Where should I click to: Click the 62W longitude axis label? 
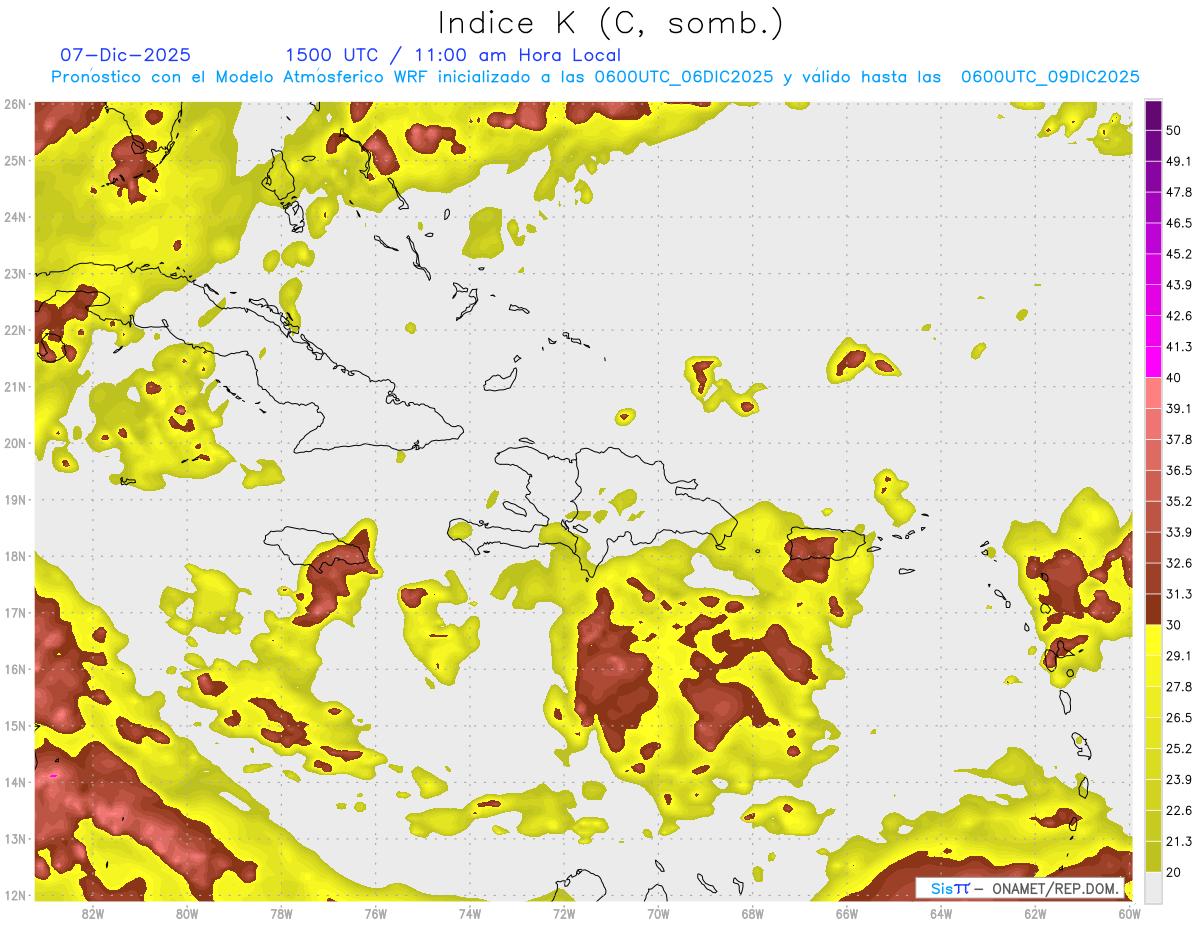[x=1035, y=913]
